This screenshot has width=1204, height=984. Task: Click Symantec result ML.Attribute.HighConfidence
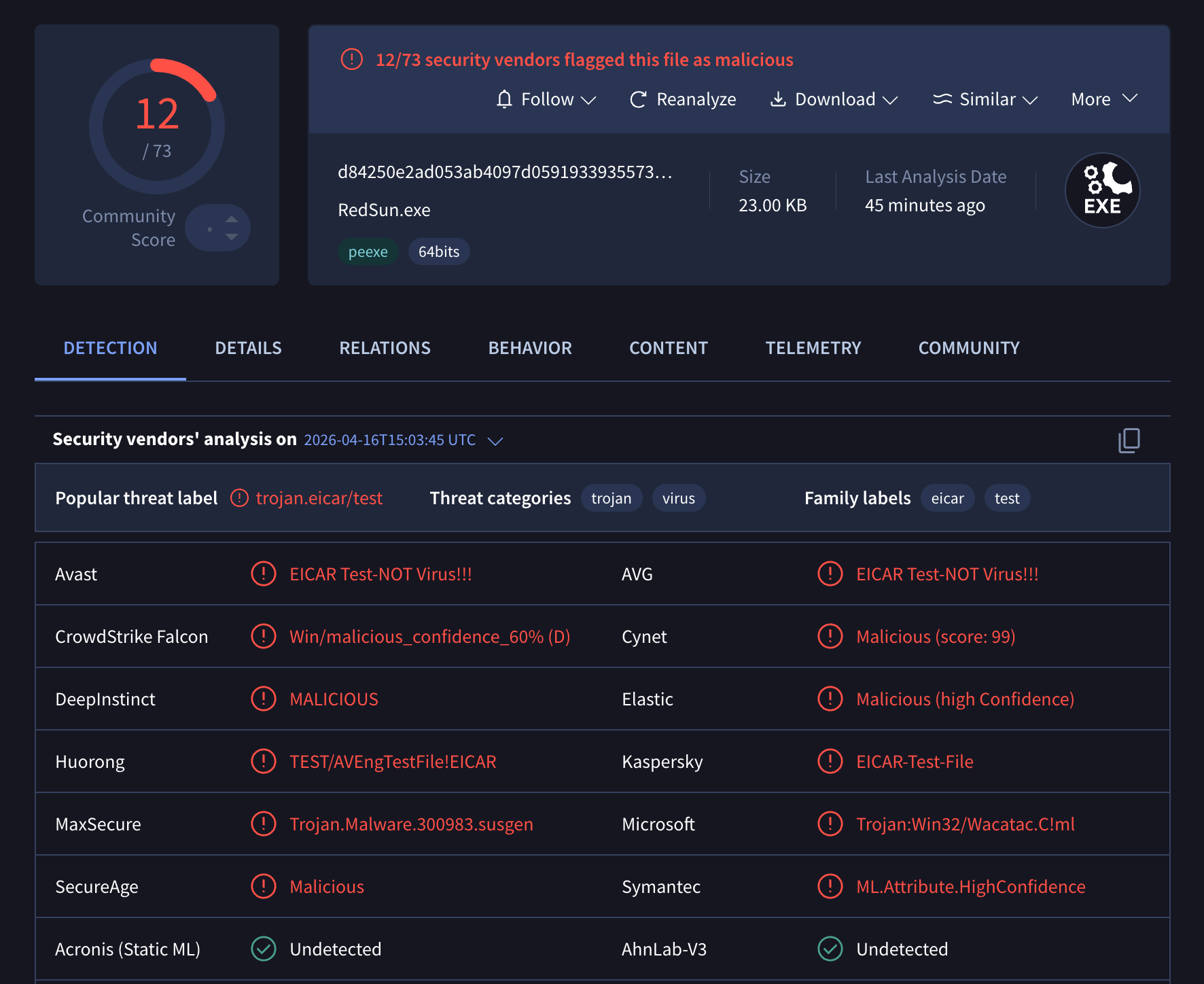click(971, 886)
